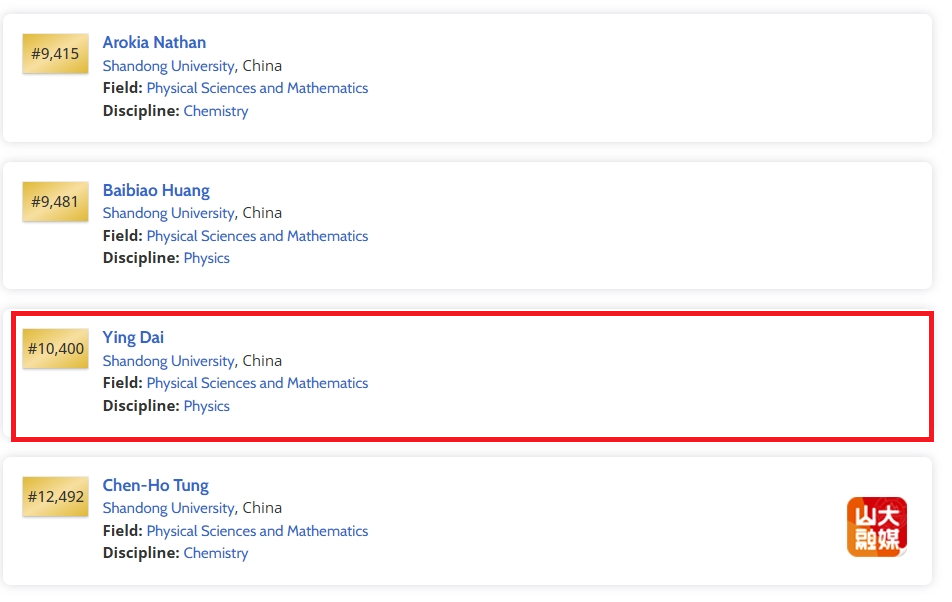Open Chen-Ho Tung's profile link
952x602 pixels.
pos(155,485)
